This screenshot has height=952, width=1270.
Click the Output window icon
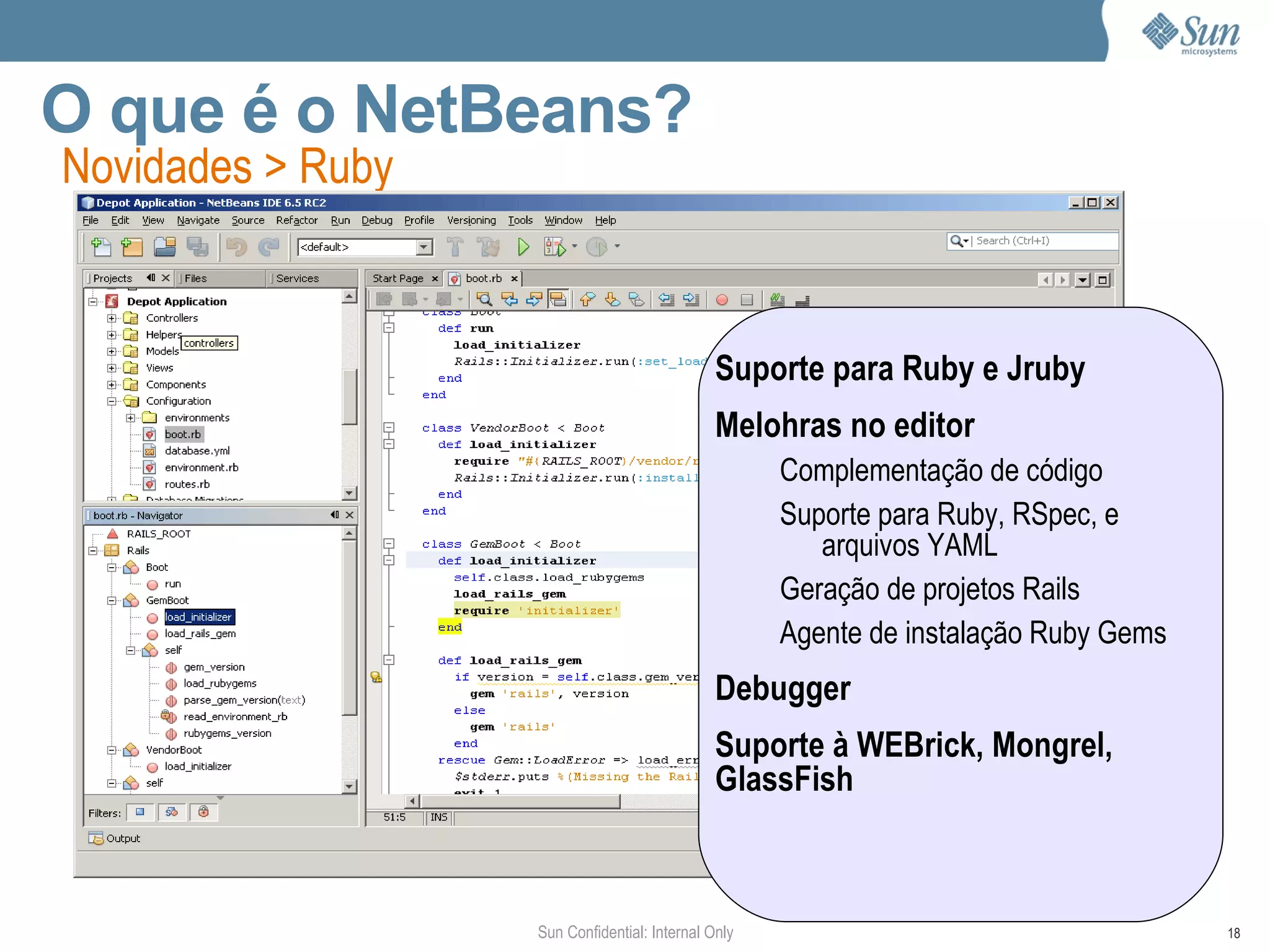point(95,838)
